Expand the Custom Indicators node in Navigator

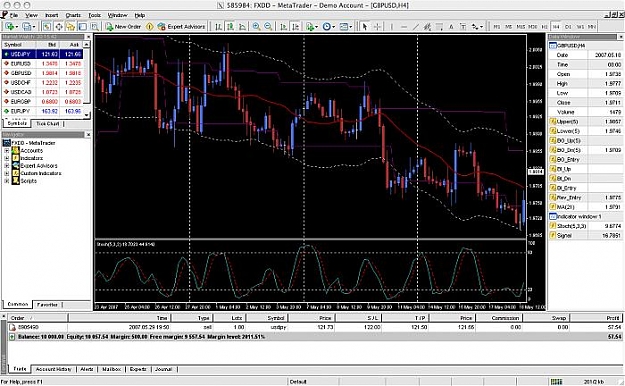click(x=6, y=173)
